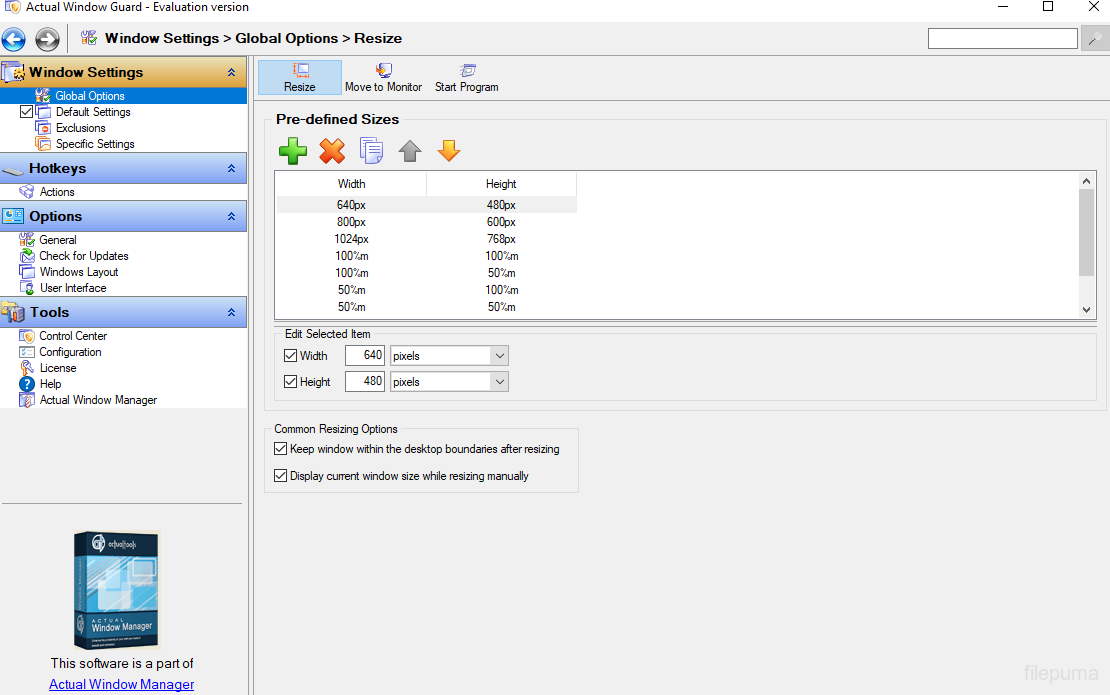This screenshot has width=1110, height=695.
Task: Uncheck the Height checkbox
Action: (x=291, y=382)
